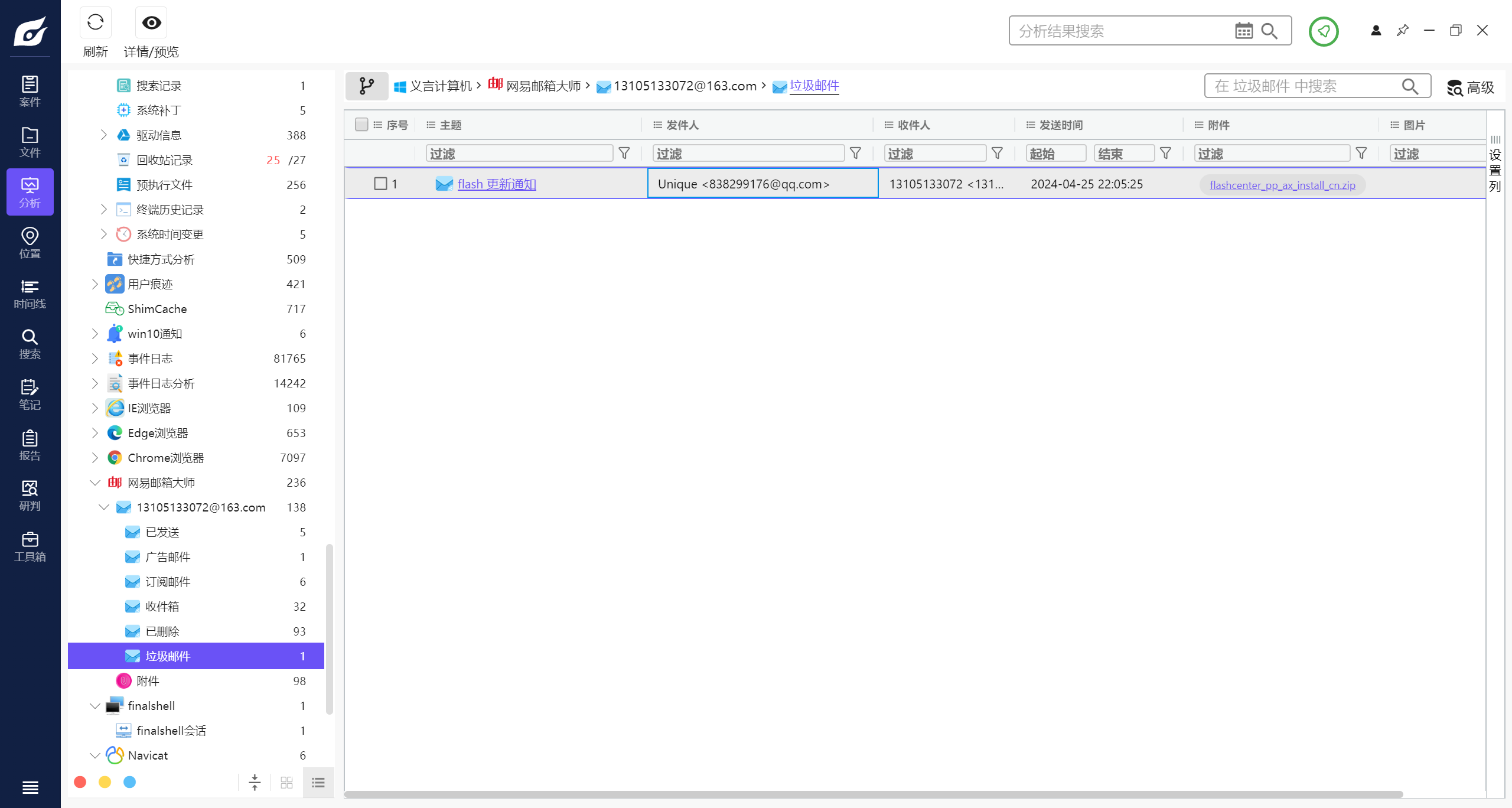
Task: Click the filter funnel icon under the 发件人 column
Action: tap(855, 154)
